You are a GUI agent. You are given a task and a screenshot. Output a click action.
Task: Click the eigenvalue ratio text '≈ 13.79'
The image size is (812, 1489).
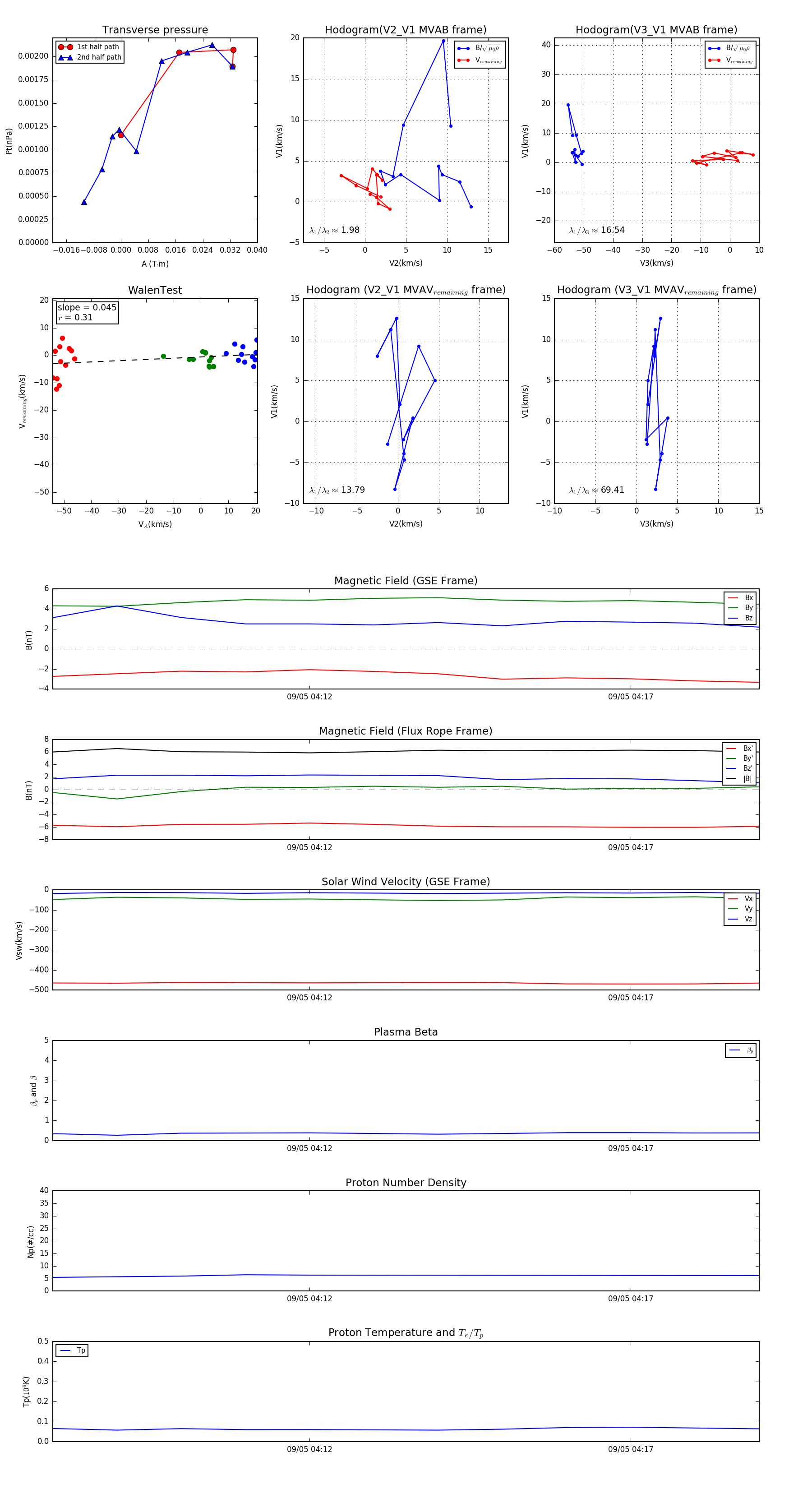[x=347, y=490]
